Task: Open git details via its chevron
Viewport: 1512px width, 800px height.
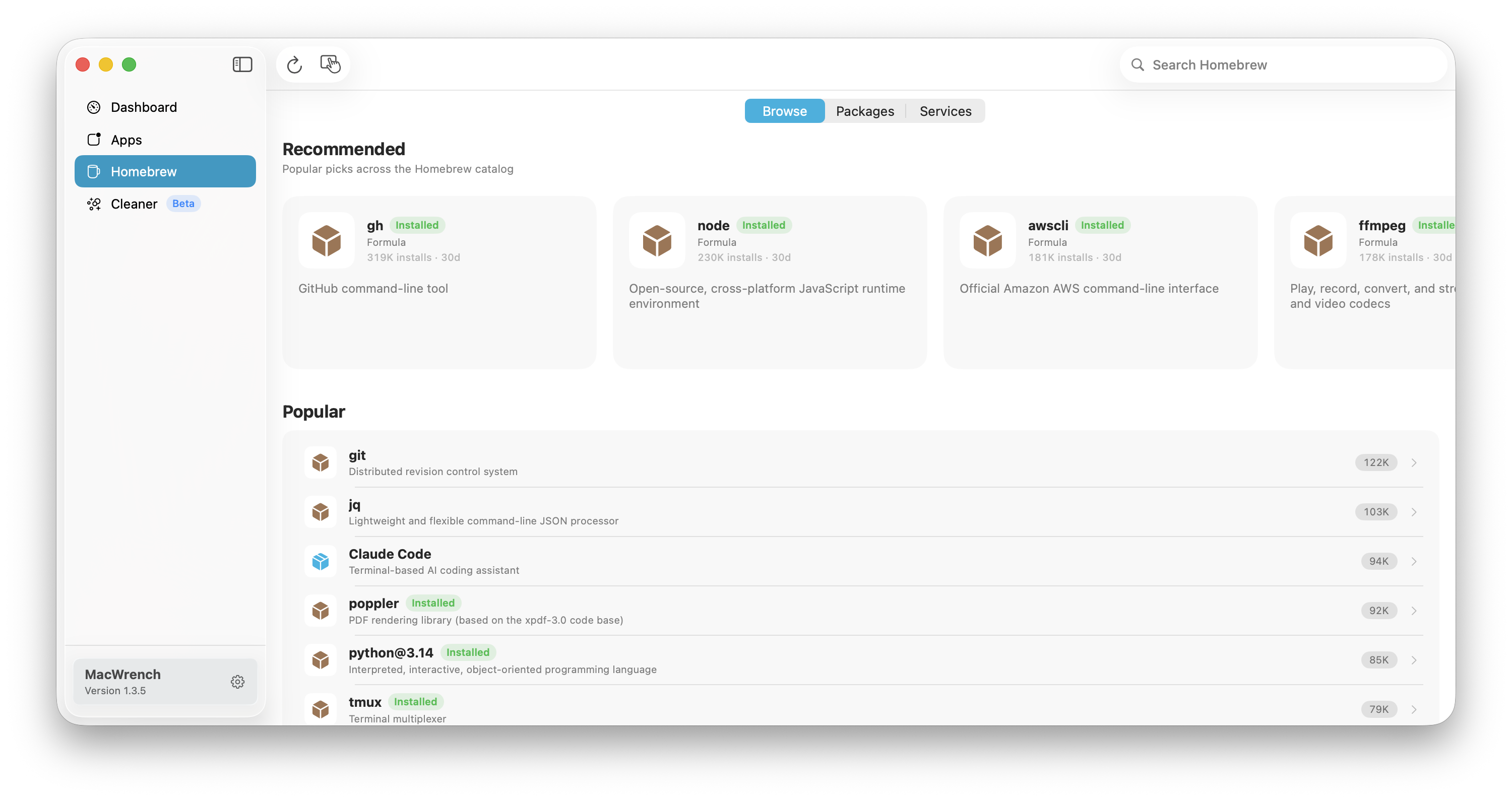Action: (x=1414, y=463)
